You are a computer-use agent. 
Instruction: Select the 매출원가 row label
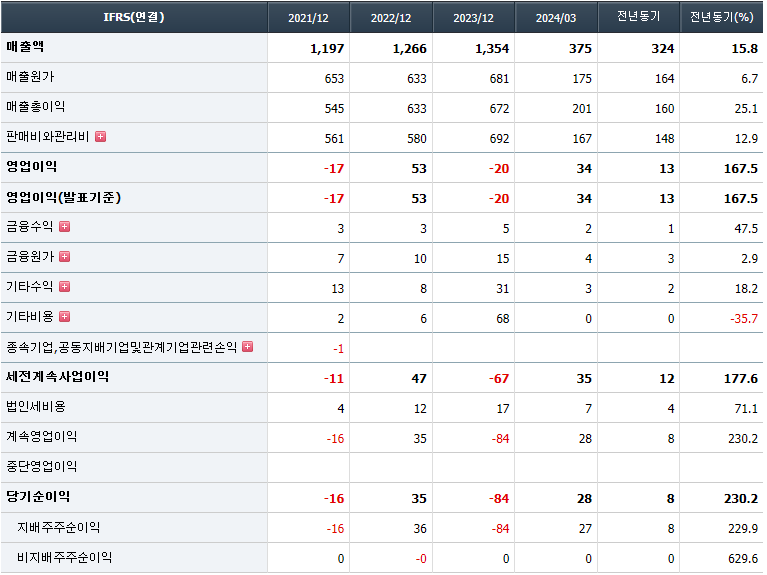pos(30,77)
